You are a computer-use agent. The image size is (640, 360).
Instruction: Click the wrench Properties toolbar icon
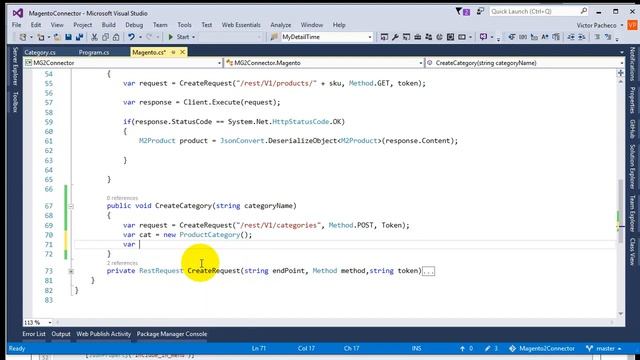(x=395, y=37)
